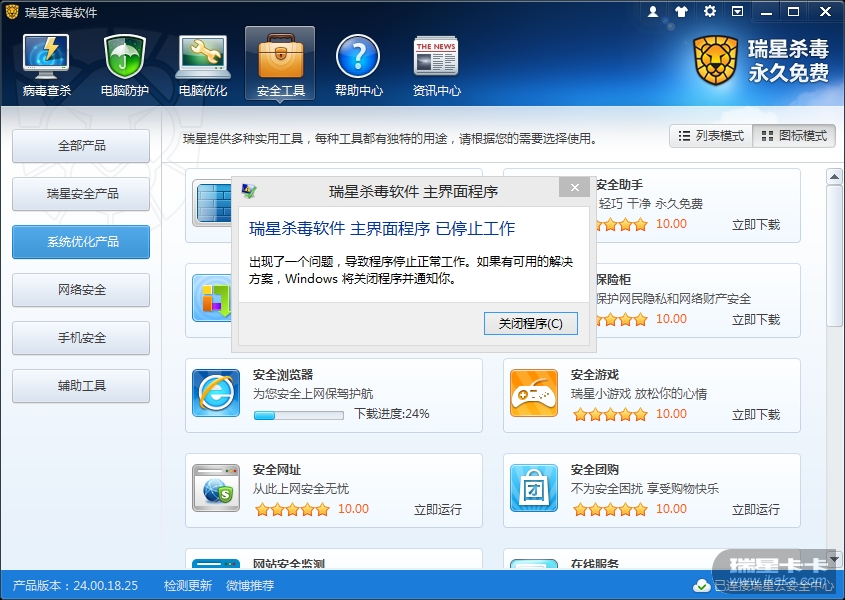Click 关闭程序(C) button in dialog
The height and width of the screenshot is (600, 845).
531,323
